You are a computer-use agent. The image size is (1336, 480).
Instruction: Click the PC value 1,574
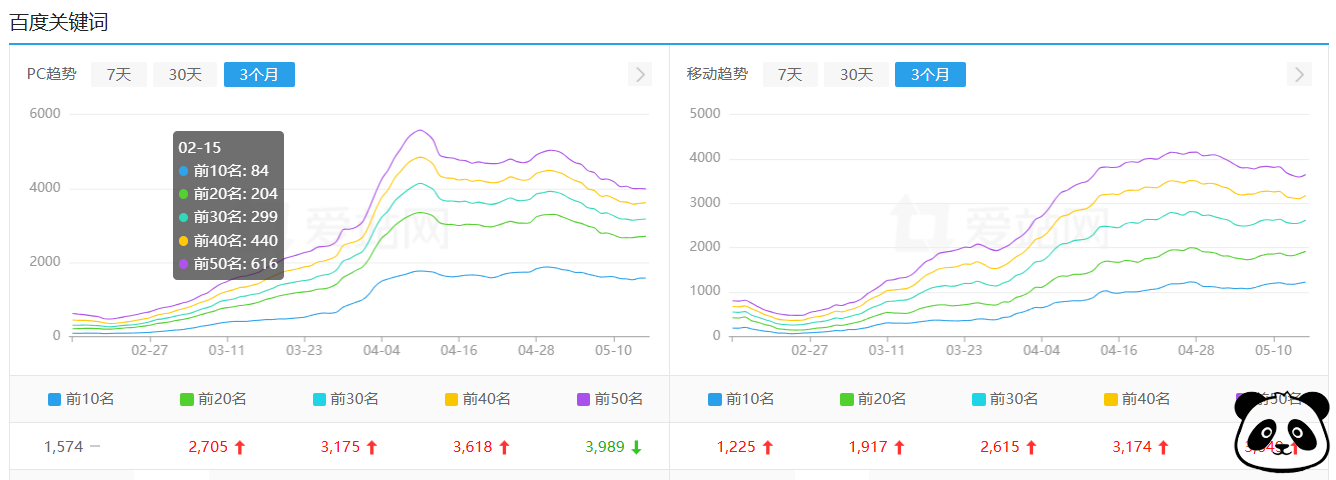coord(63,447)
